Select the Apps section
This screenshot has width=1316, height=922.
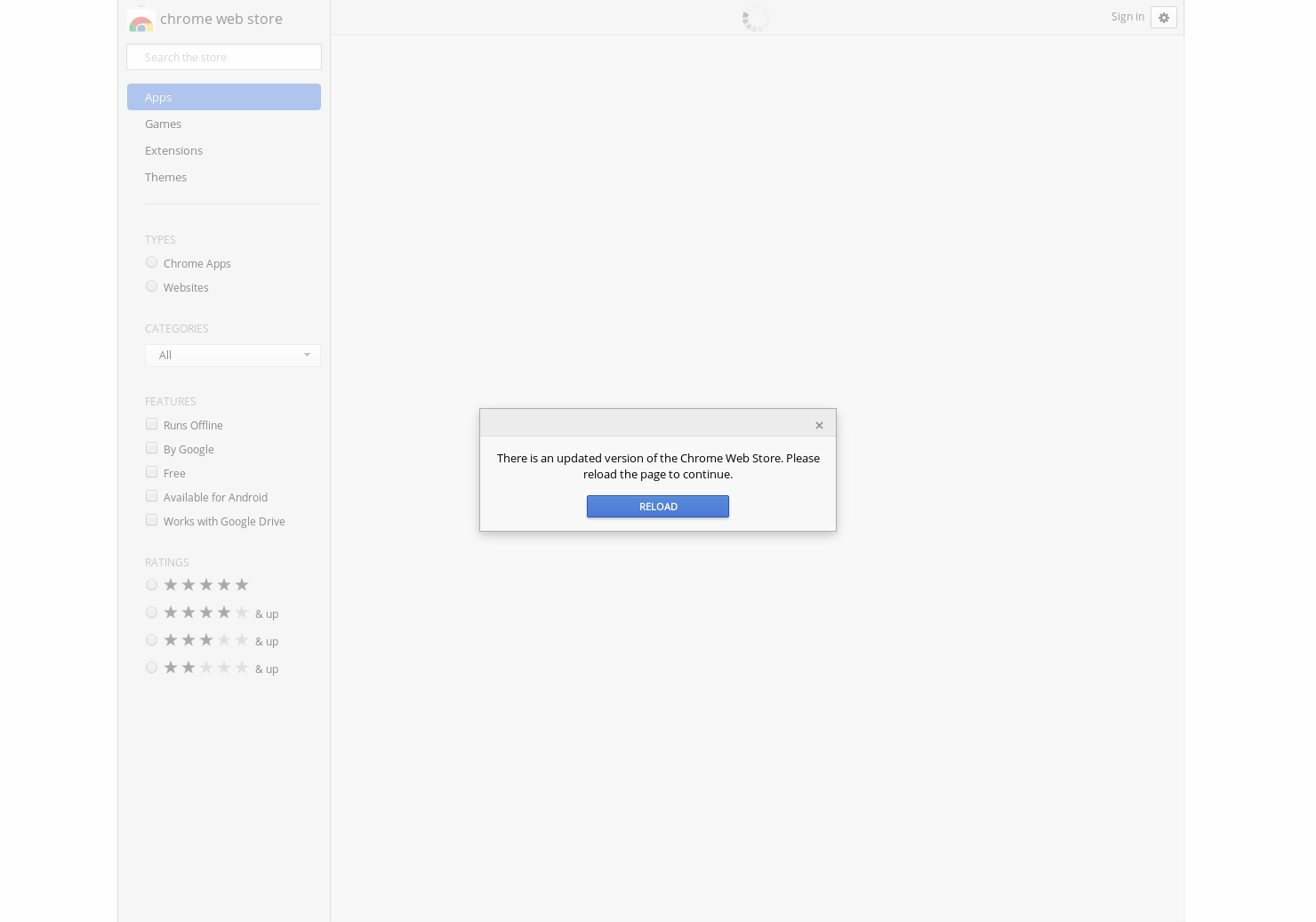(224, 97)
